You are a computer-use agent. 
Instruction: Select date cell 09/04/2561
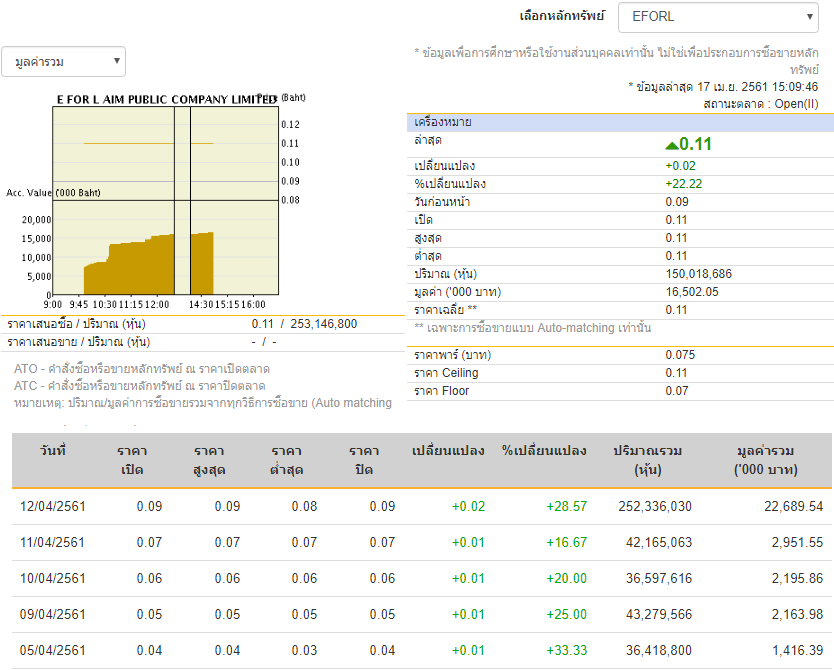pyautogui.click(x=53, y=615)
